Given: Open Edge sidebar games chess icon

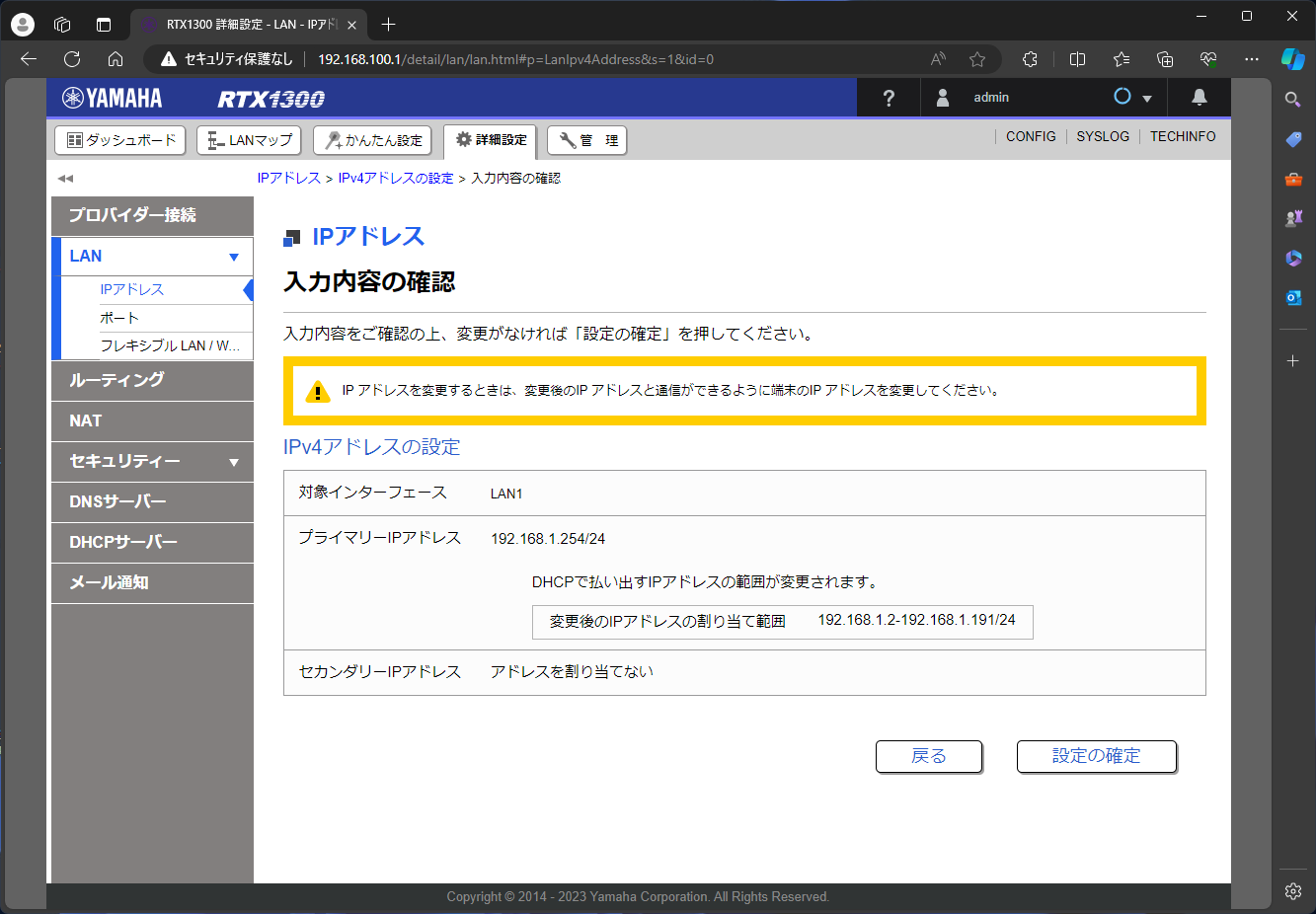Looking at the screenshot, I should (x=1293, y=218).
